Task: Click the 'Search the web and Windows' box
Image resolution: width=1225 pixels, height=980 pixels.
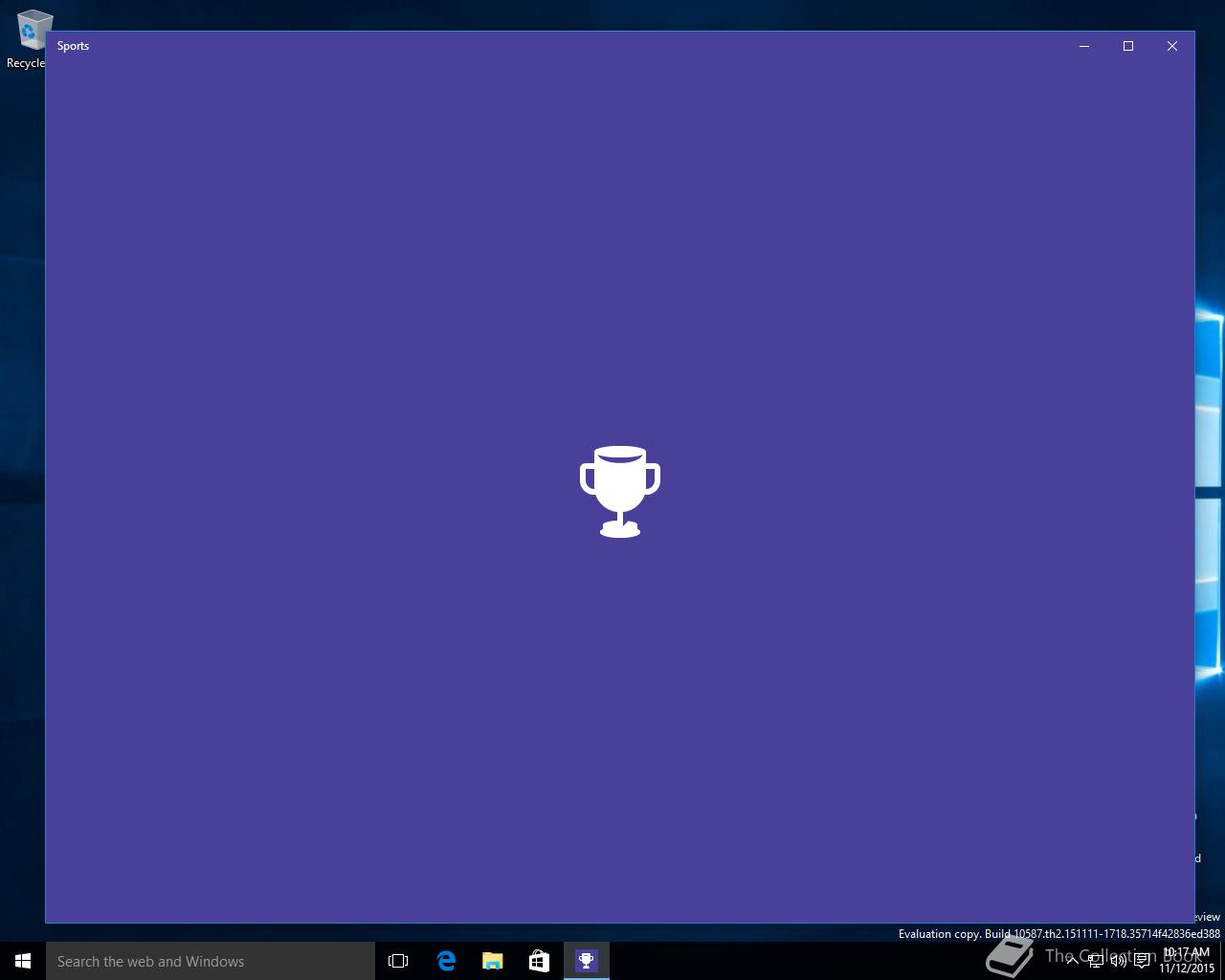Action: click(x=211, y=961)
